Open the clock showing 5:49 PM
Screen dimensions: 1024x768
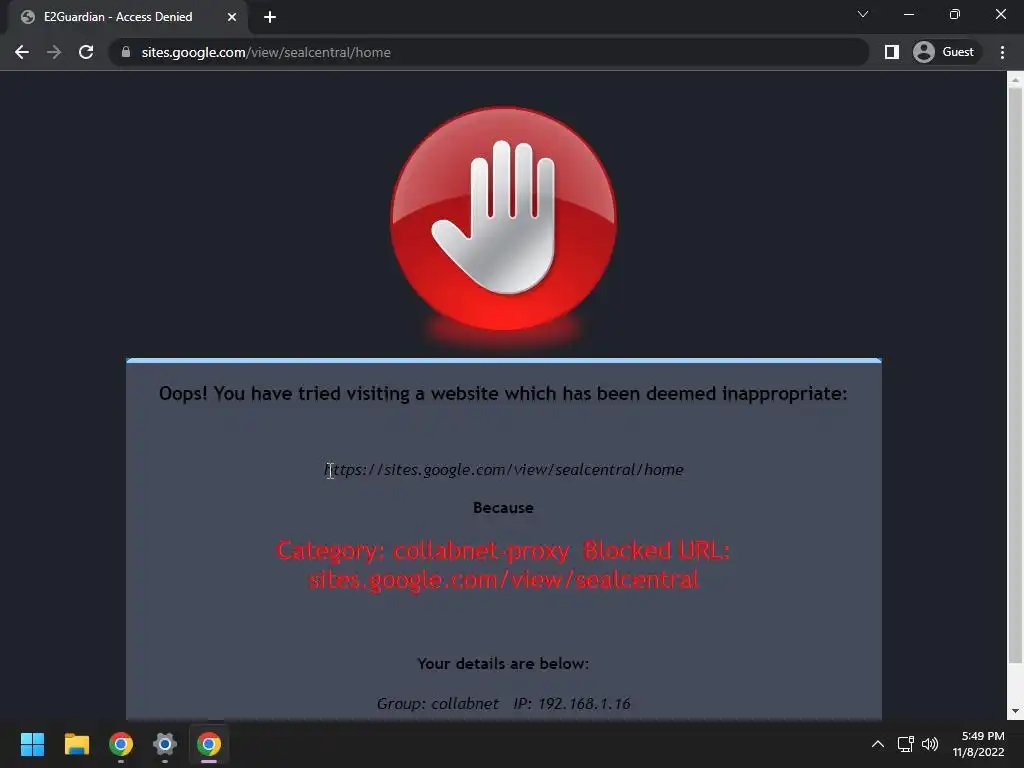(978, 744)
